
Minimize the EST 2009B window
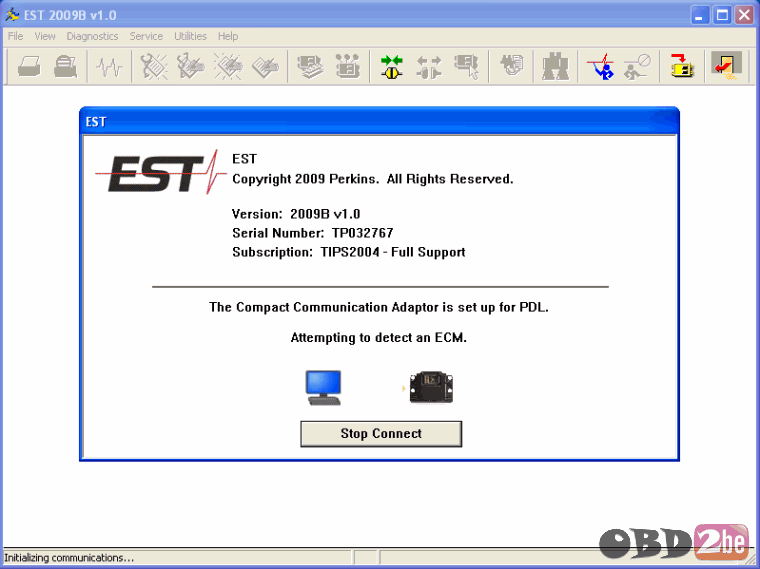coord(699,15)
